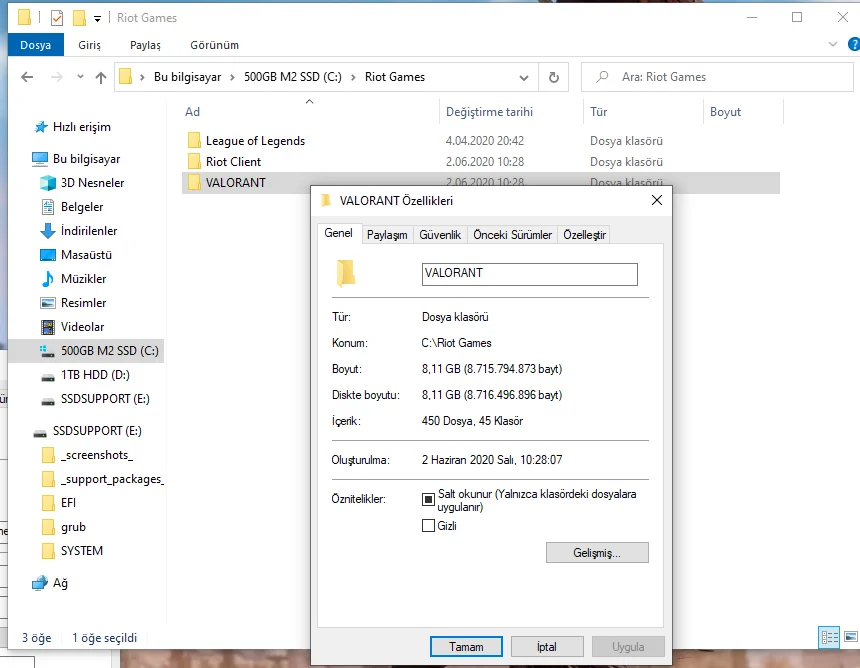860x668 pixels.
Task: Click '500GB M2 SSD (C:)' breadcrumb in address bar
Action: click(x=293, y=77)
